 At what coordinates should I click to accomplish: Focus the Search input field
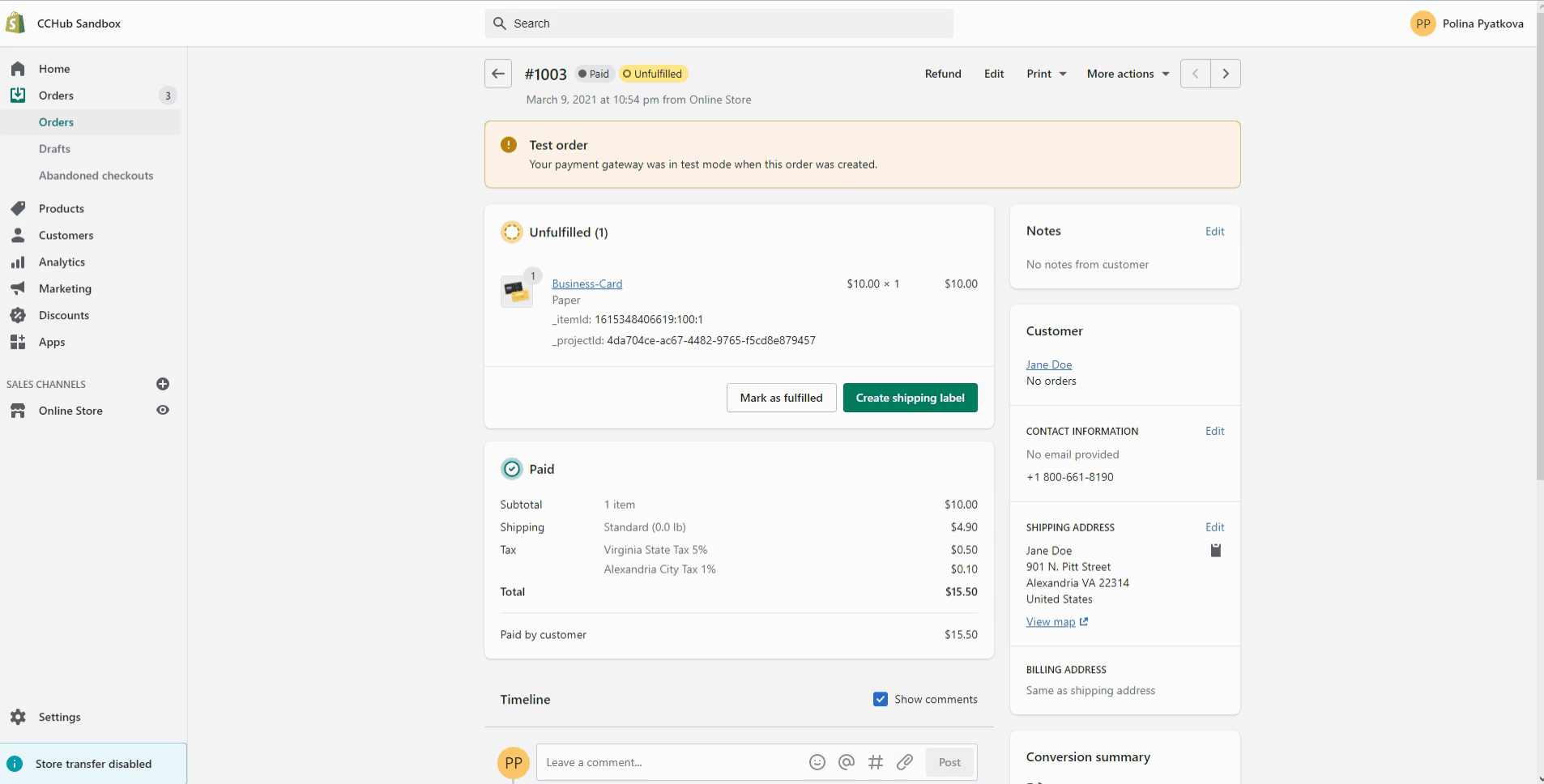coord(719,23)
